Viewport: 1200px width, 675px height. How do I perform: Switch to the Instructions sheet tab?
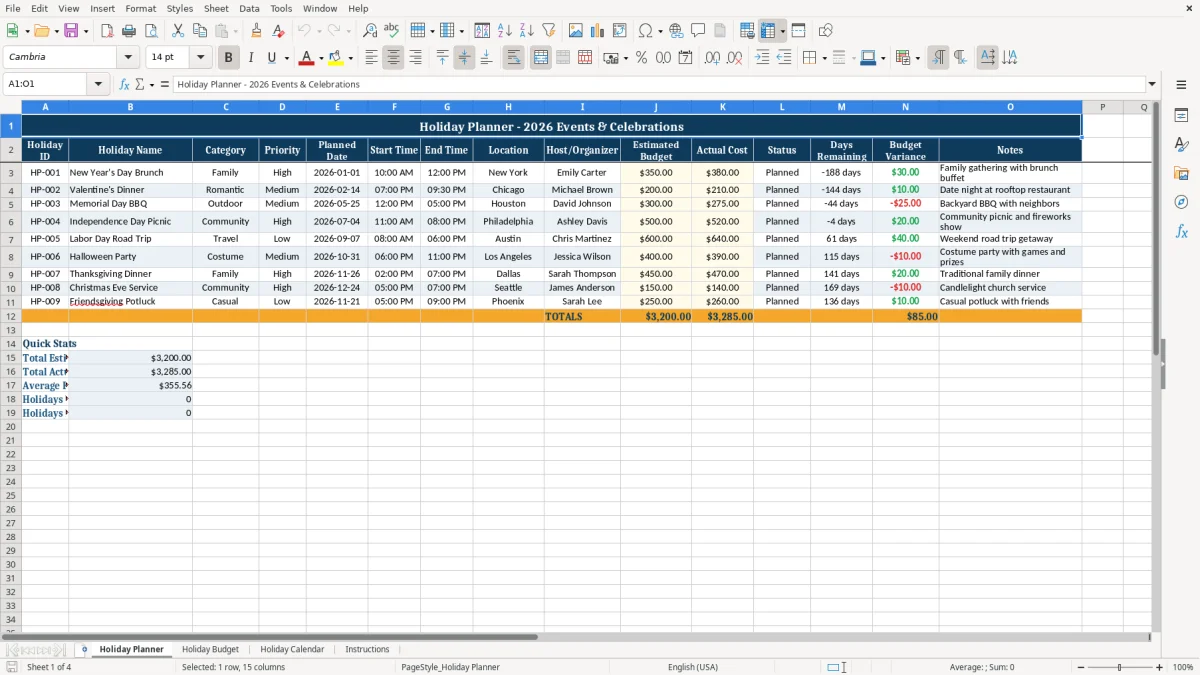point(367,649)
